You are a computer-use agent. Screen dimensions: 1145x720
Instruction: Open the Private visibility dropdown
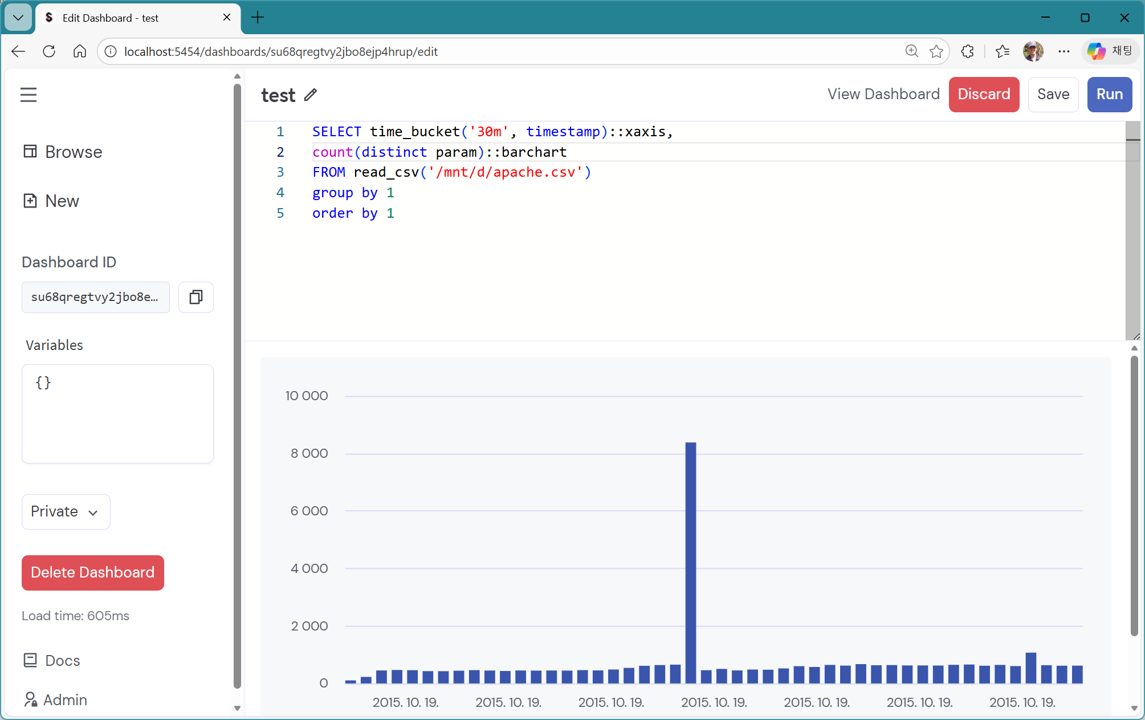[65, 511]
